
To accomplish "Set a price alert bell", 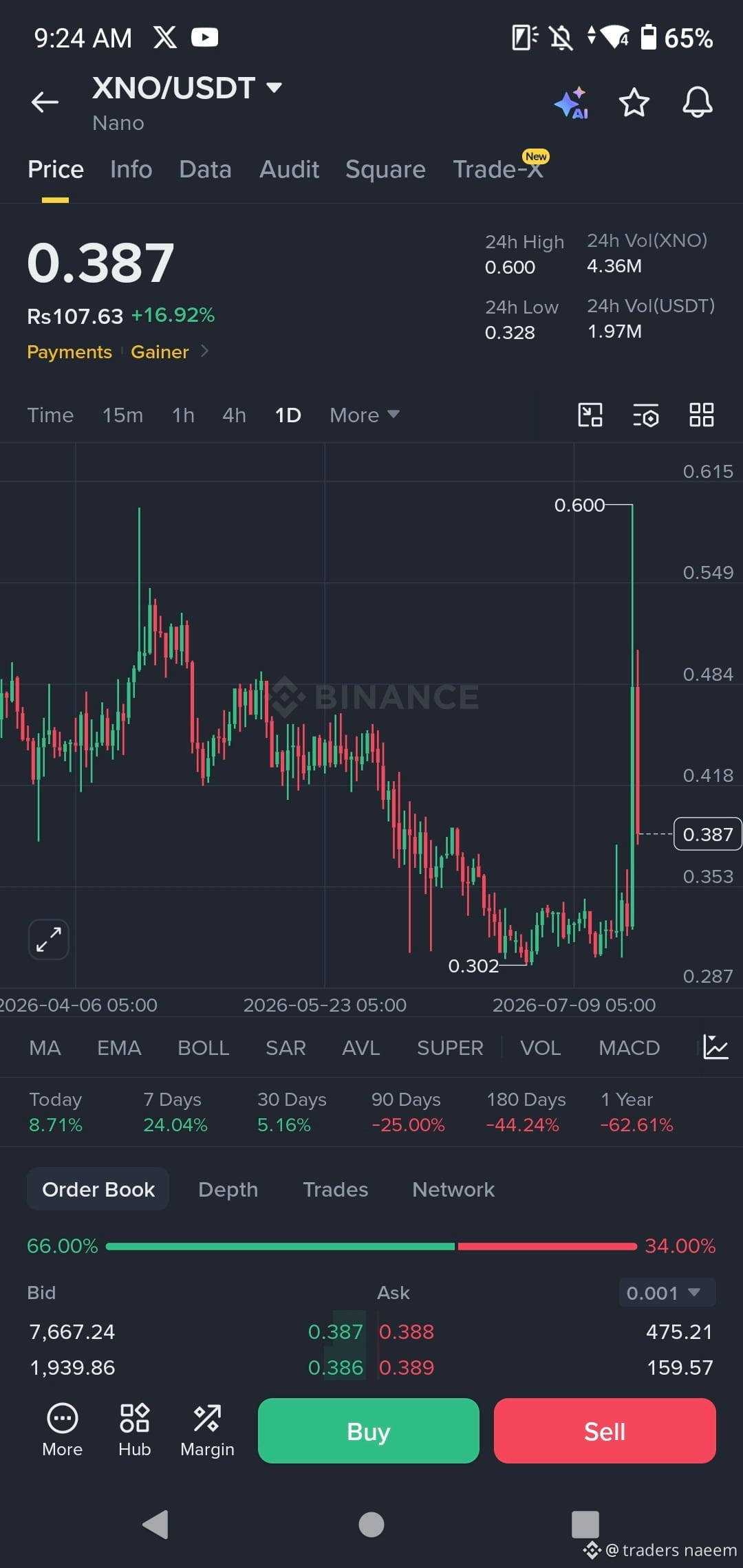I will coord(697,102).
